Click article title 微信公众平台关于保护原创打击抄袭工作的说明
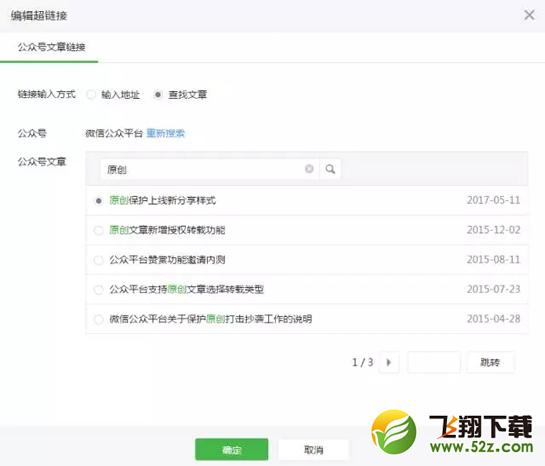Viewport: 545px width, 466px height. pos(211,319)
